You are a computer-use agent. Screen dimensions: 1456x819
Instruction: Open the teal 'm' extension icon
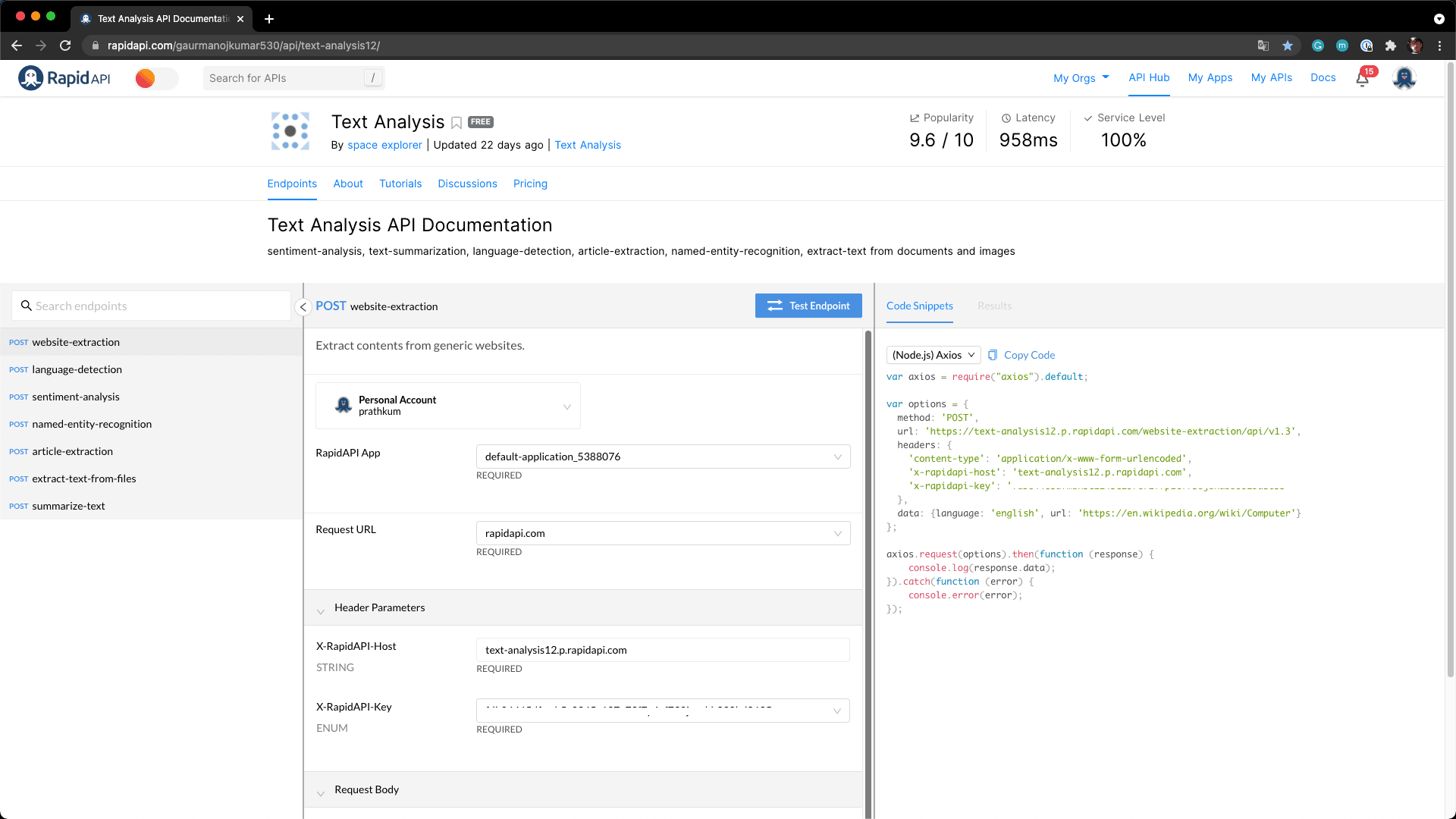[x=1342, y=45]
